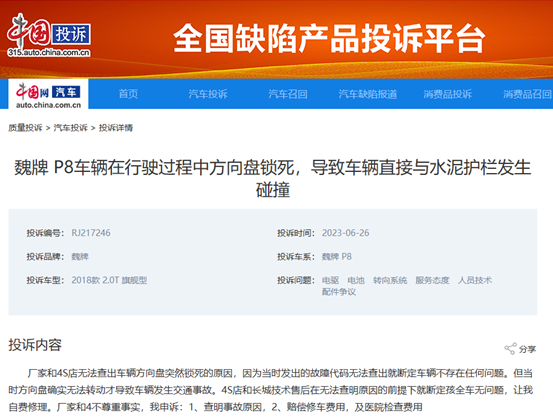The height and width of the screenshot is (417, 553).
Task: Open the 消费品召回 navigation item
Action: (527, 94)
